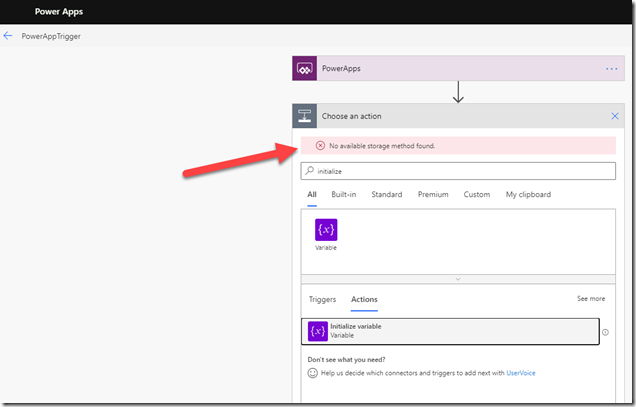This screenshot has height=407, width=636.
Task: Open the UserVoice link
Action: [521, 373]
